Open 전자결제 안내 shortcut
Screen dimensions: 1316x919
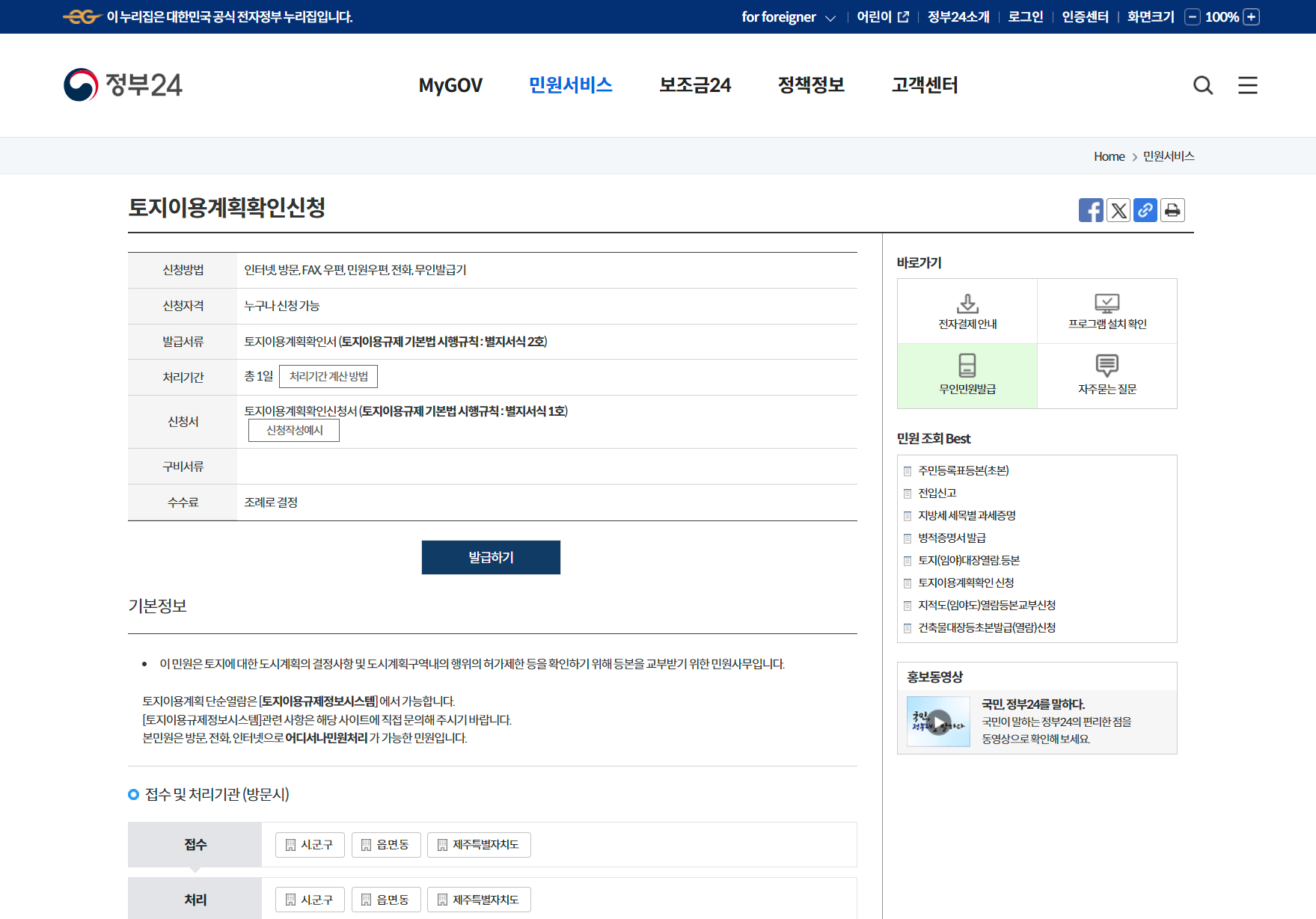967,311
